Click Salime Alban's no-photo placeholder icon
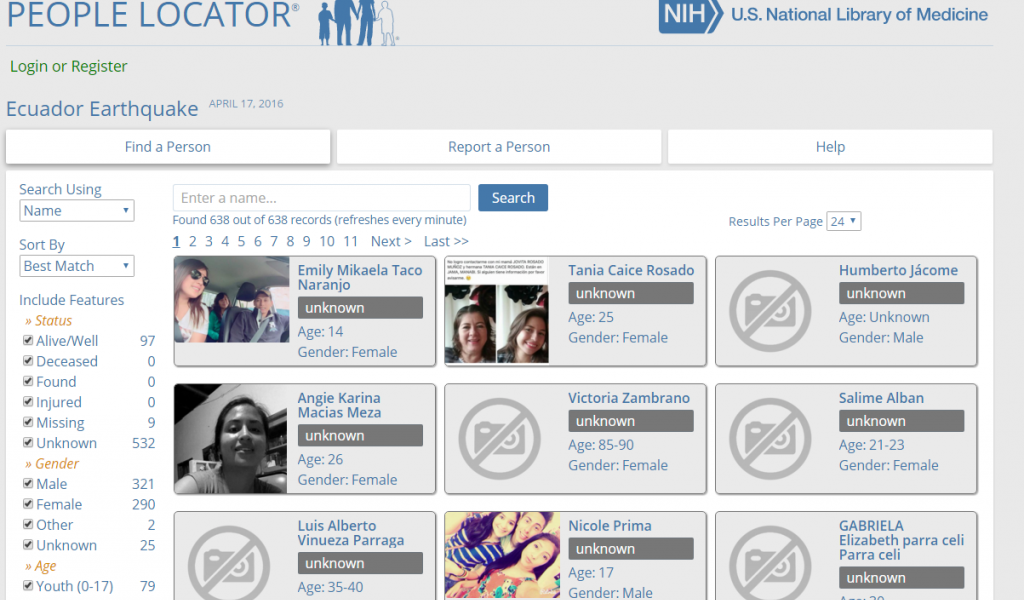1024x600 pixels. pos(770,438)
